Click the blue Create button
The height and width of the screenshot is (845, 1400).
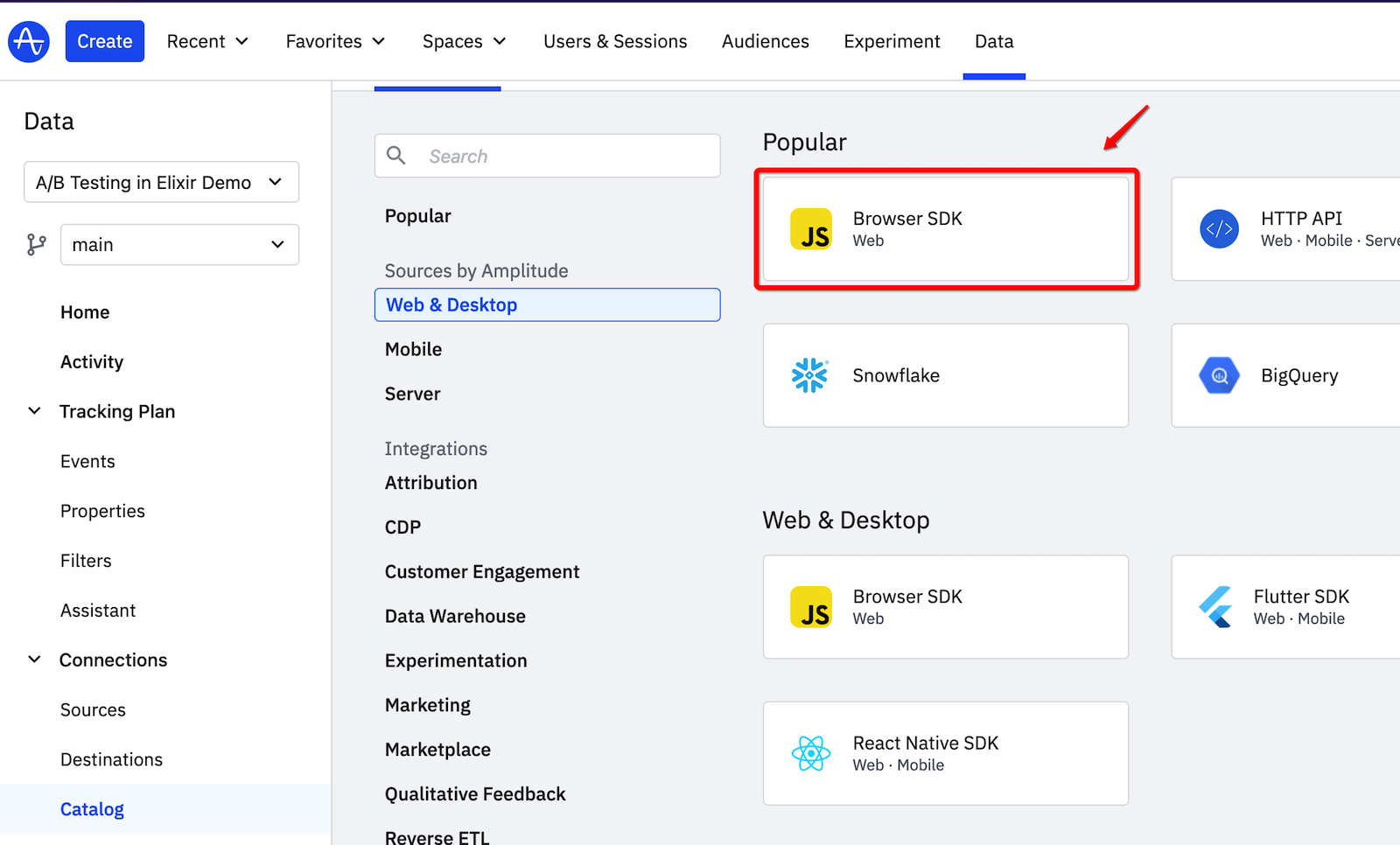click(x=104, y=41)
